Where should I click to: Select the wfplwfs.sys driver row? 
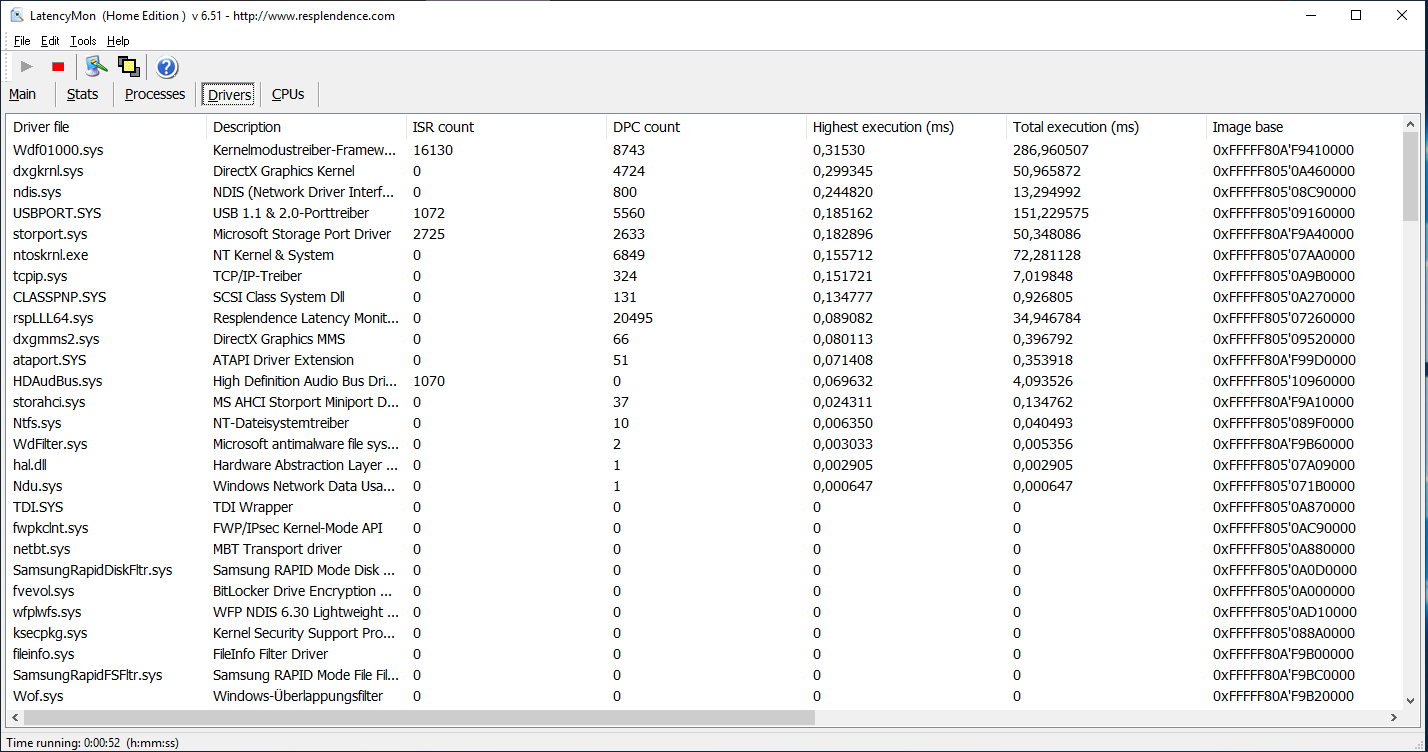[704, 612]
